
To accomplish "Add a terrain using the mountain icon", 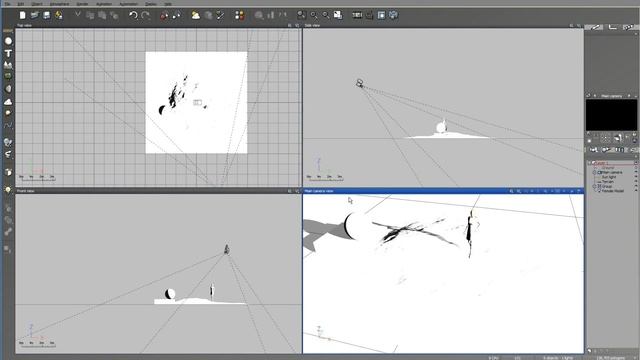I will (8, 65).
